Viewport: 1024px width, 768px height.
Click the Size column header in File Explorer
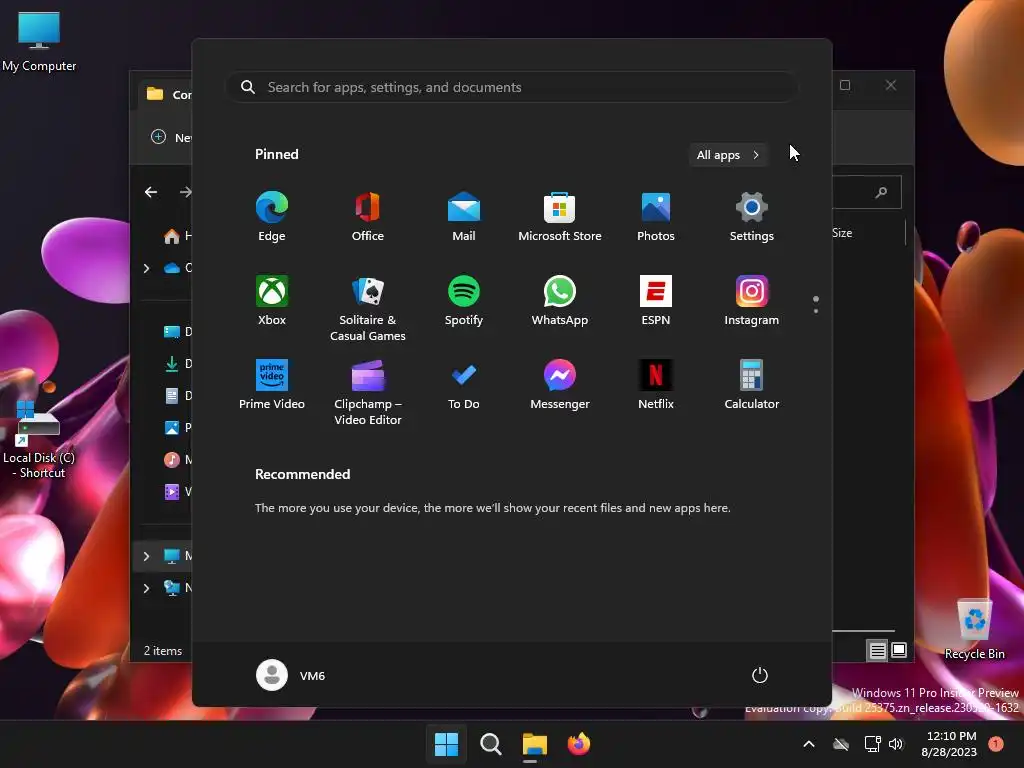point(842,232)
